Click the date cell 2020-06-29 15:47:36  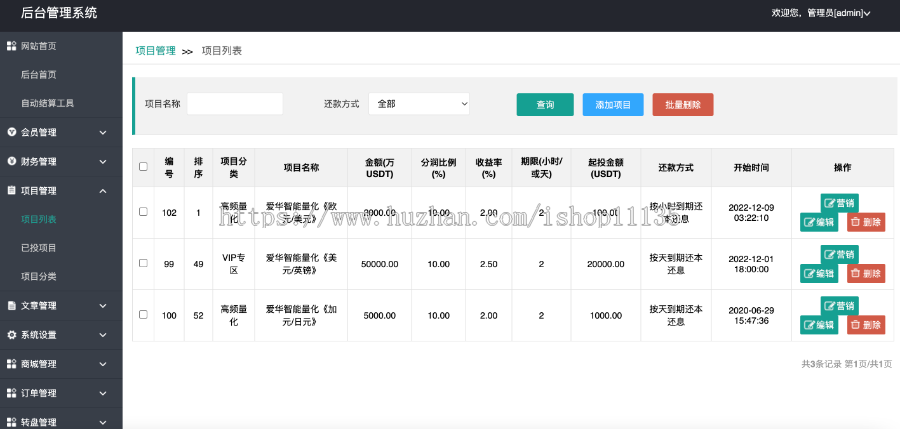(751, 315)
